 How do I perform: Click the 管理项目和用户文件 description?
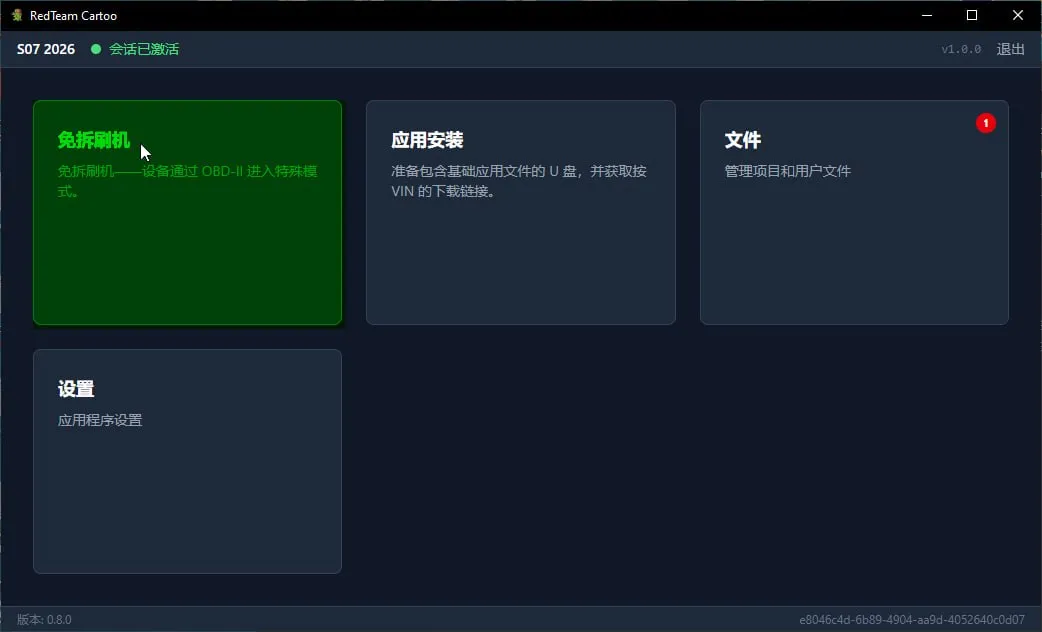point(787,171)
